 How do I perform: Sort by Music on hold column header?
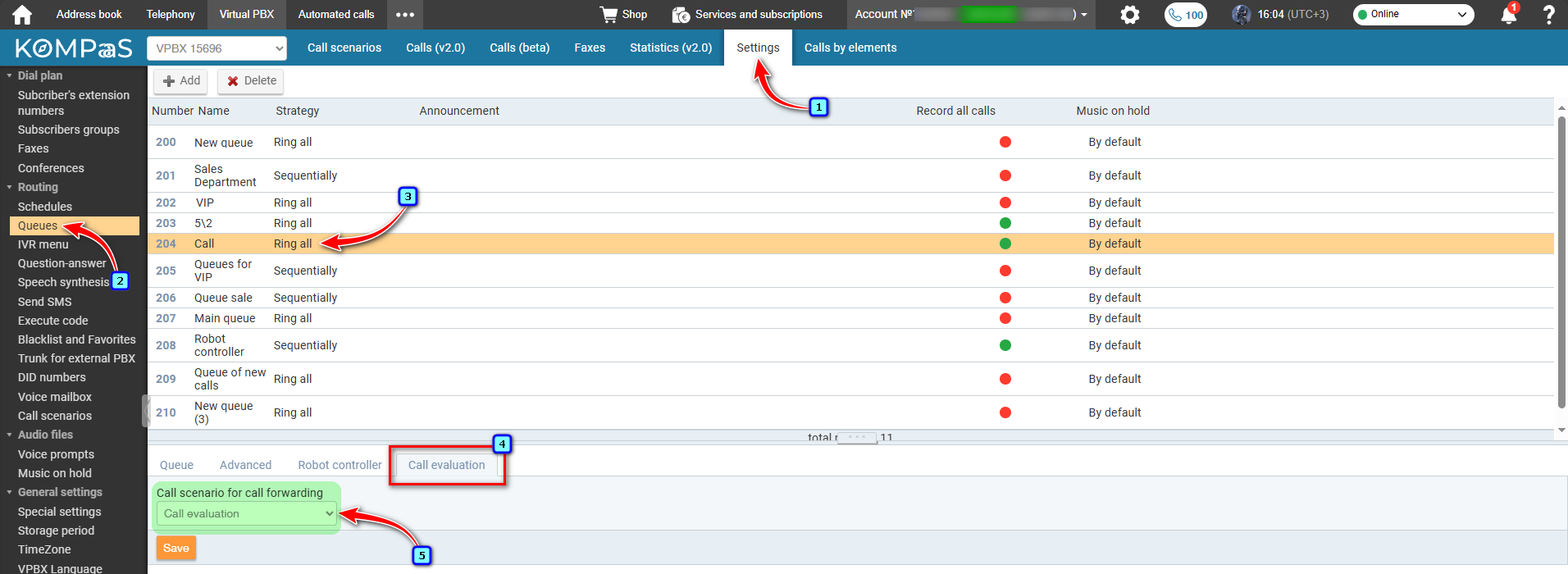[x=1113, y=111]
